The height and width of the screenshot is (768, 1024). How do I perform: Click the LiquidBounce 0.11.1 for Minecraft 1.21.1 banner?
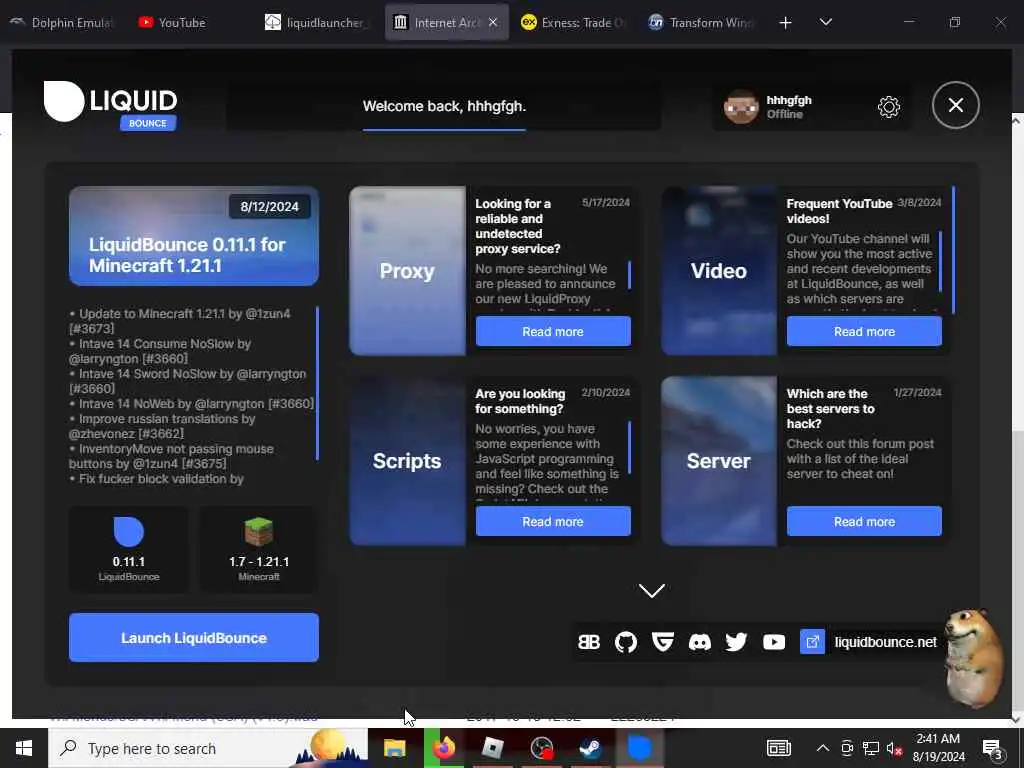pos(194,236)
